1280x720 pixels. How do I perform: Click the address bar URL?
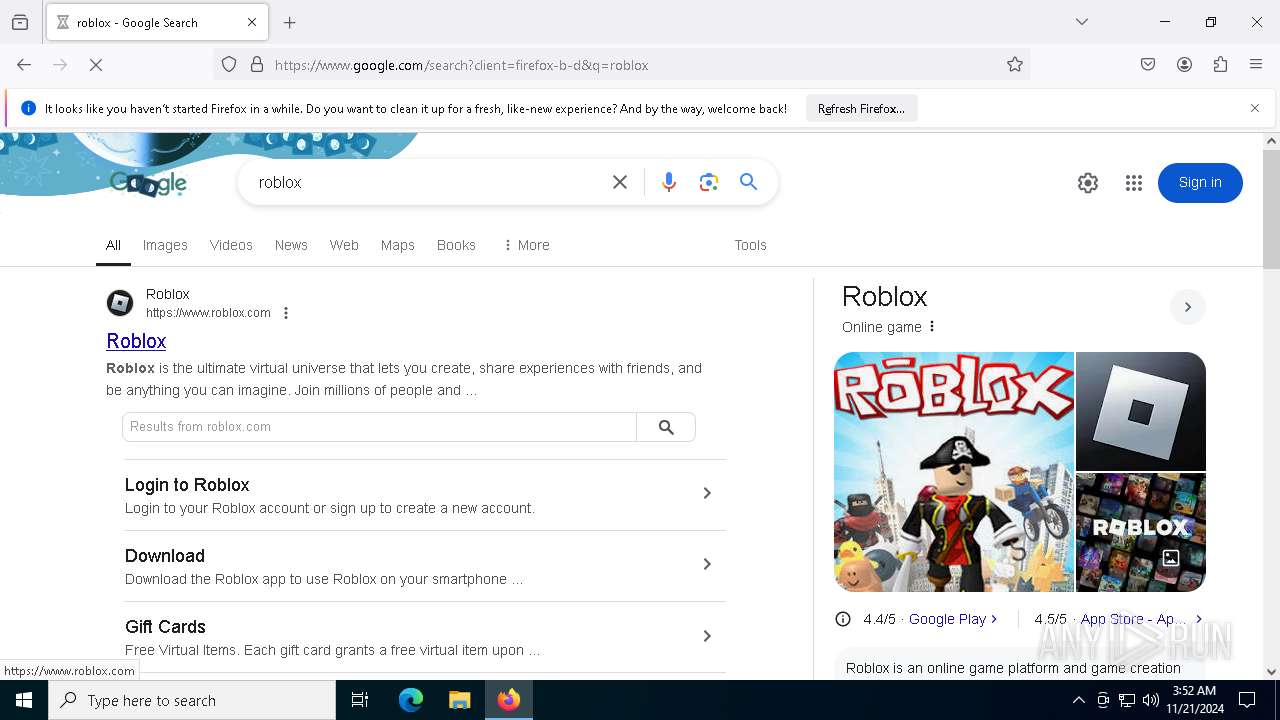point(461,65)
